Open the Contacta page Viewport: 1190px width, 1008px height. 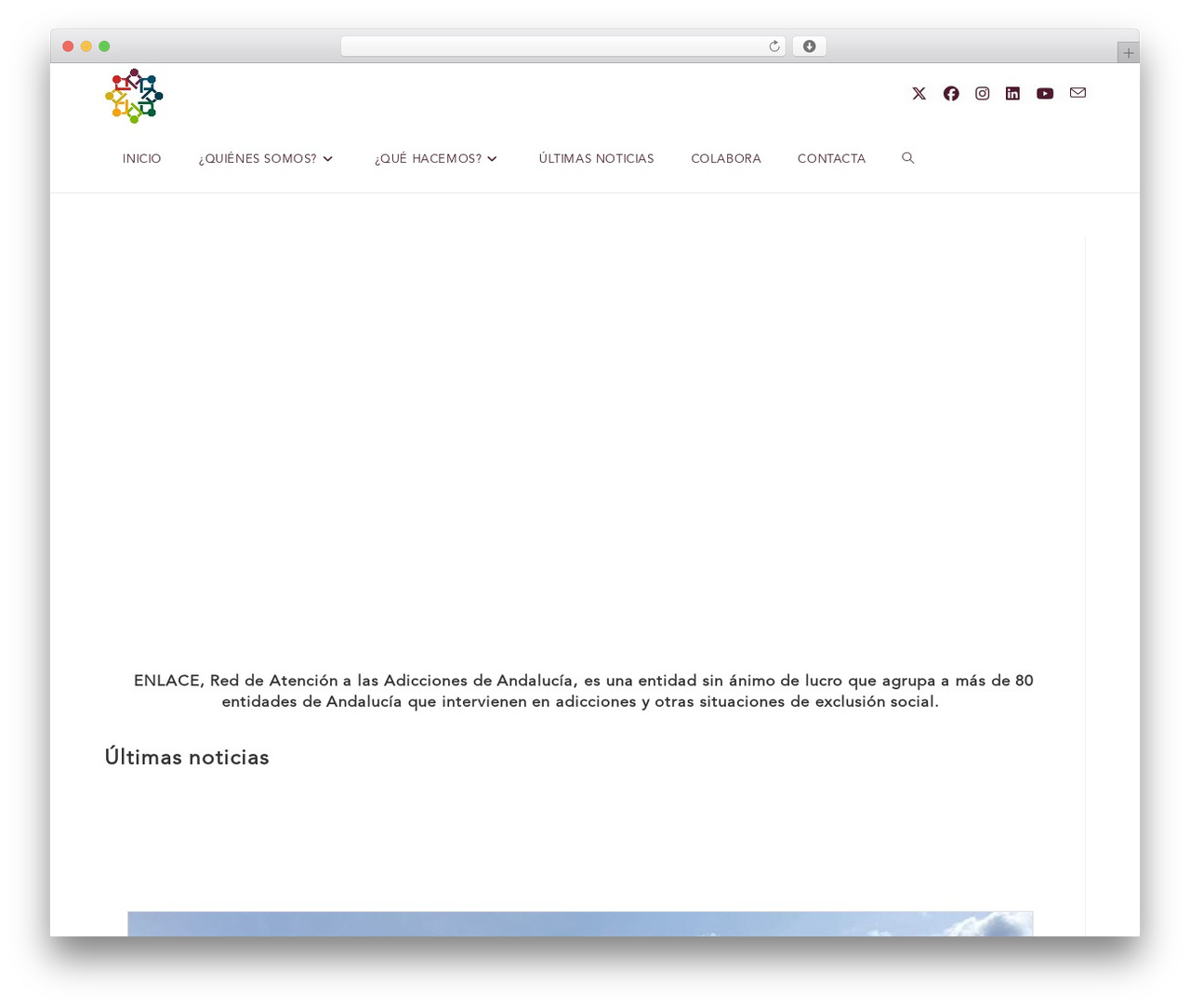[x=831, y=159]
